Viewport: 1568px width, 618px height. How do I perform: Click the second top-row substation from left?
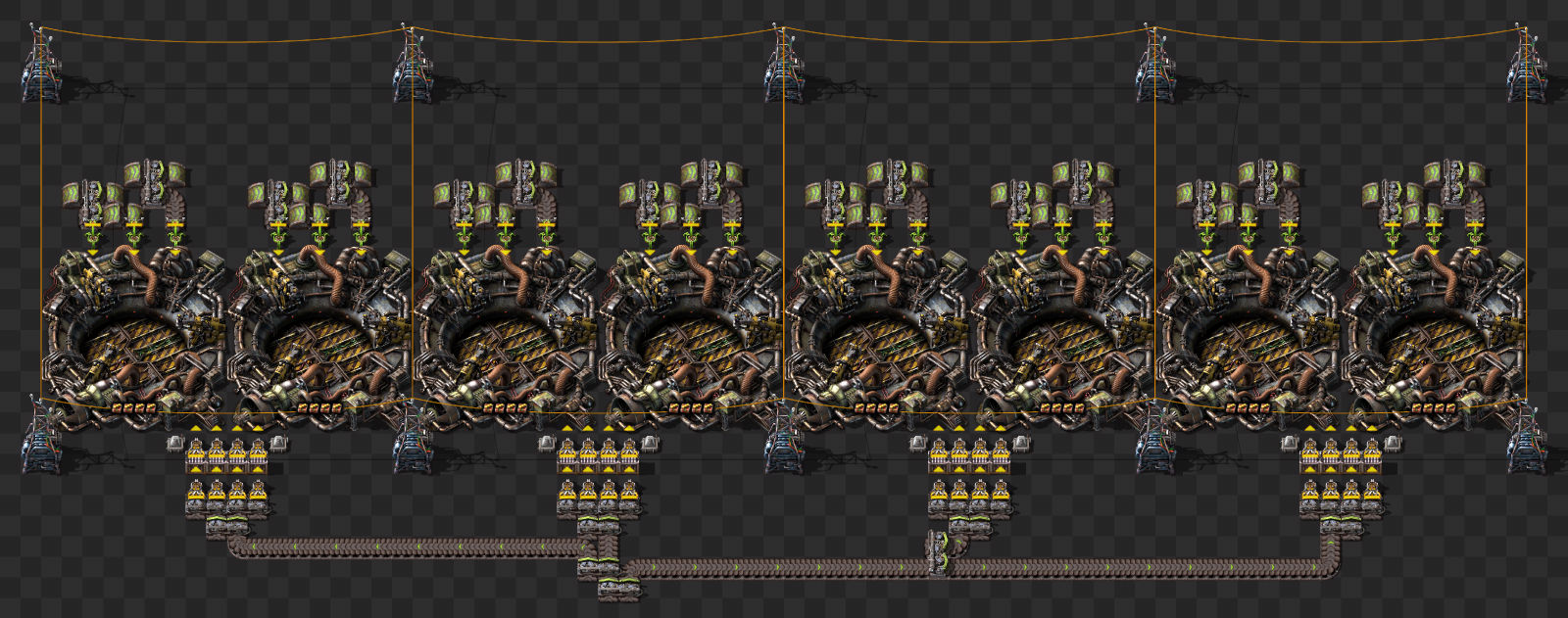pos(413,64)
